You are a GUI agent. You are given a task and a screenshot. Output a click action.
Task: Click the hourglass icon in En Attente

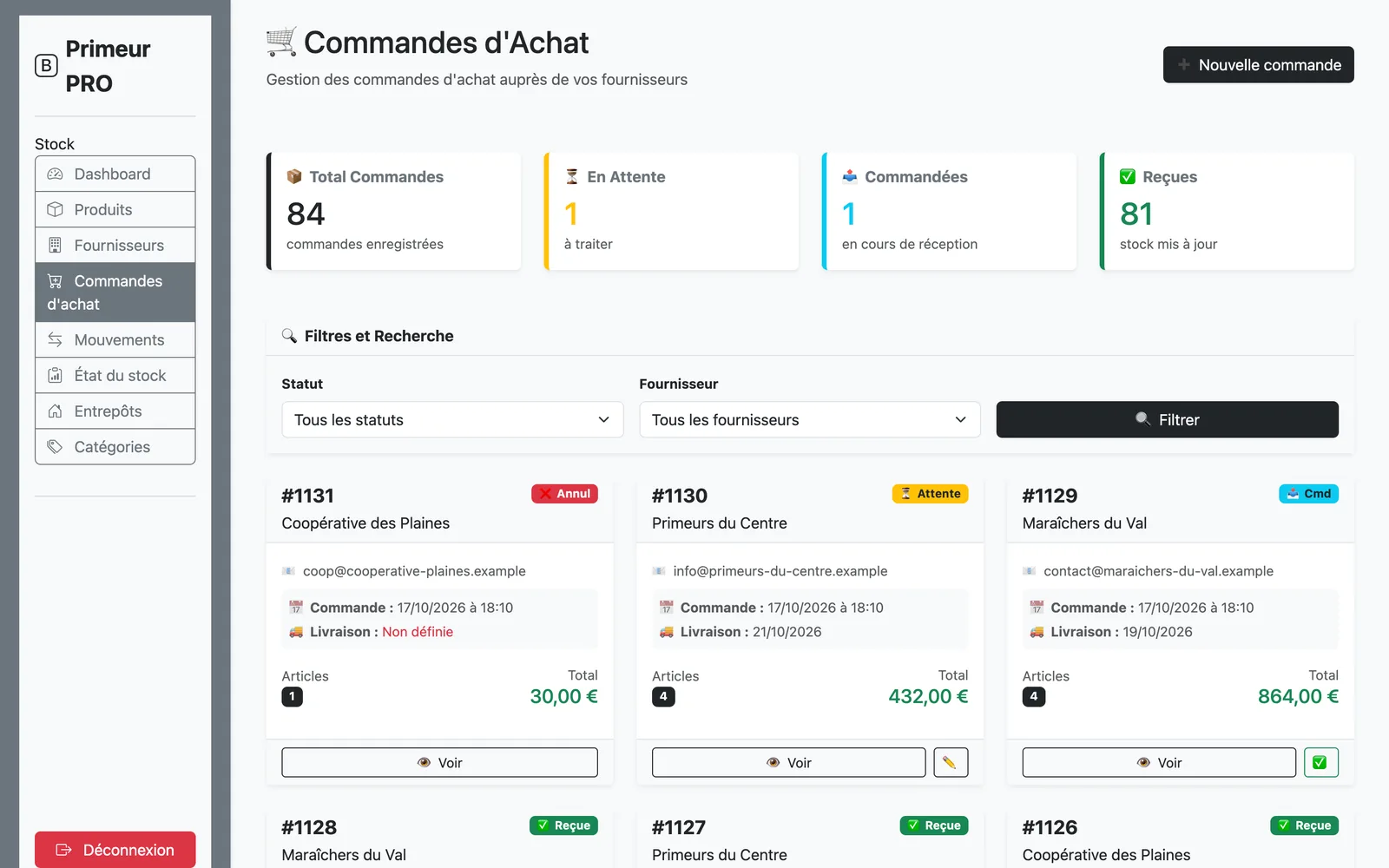pos(572,176)
